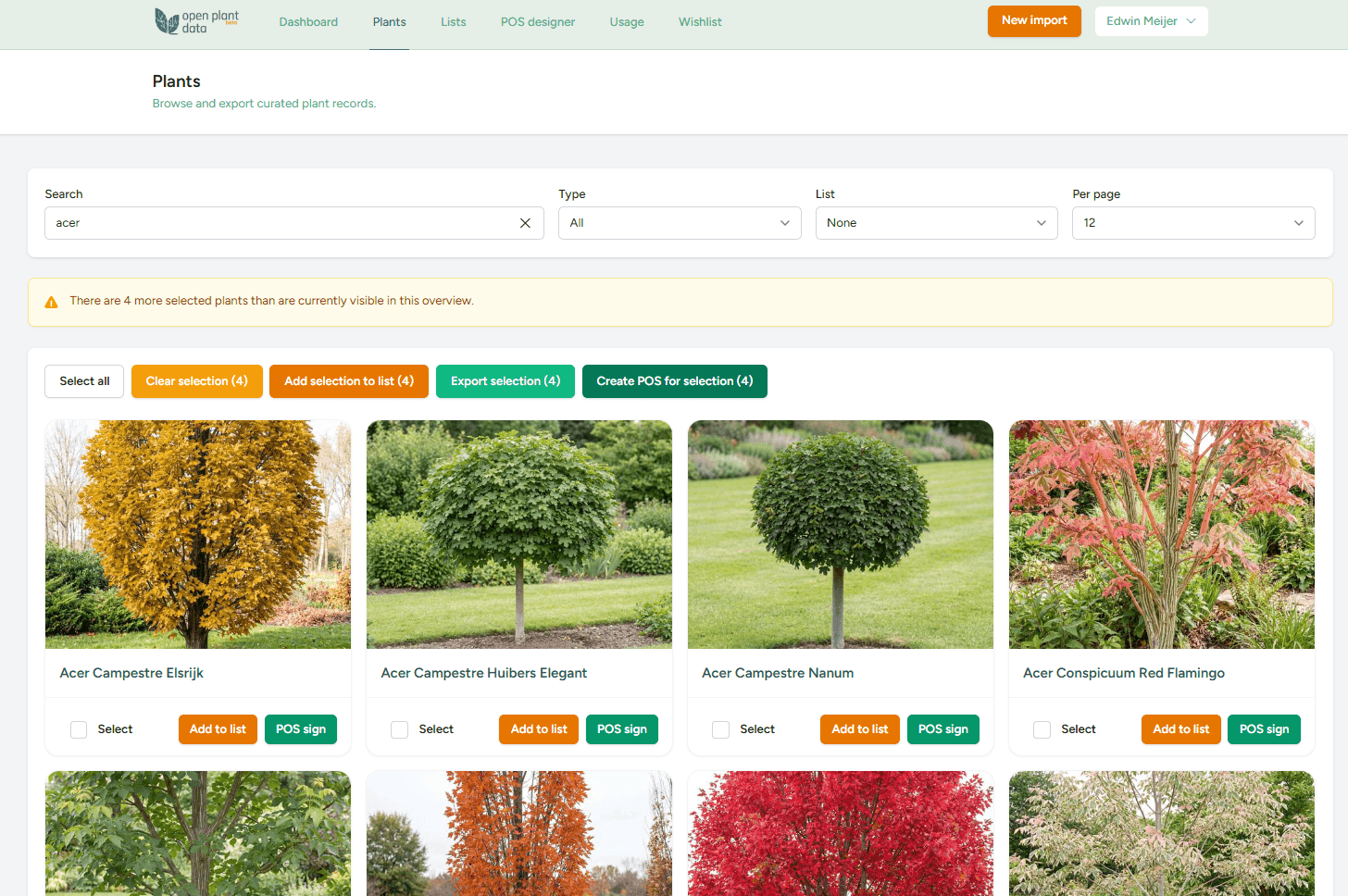Click the Open Plant Data logo
This screenshot has height=896, width=1348.
pos(196,21)
